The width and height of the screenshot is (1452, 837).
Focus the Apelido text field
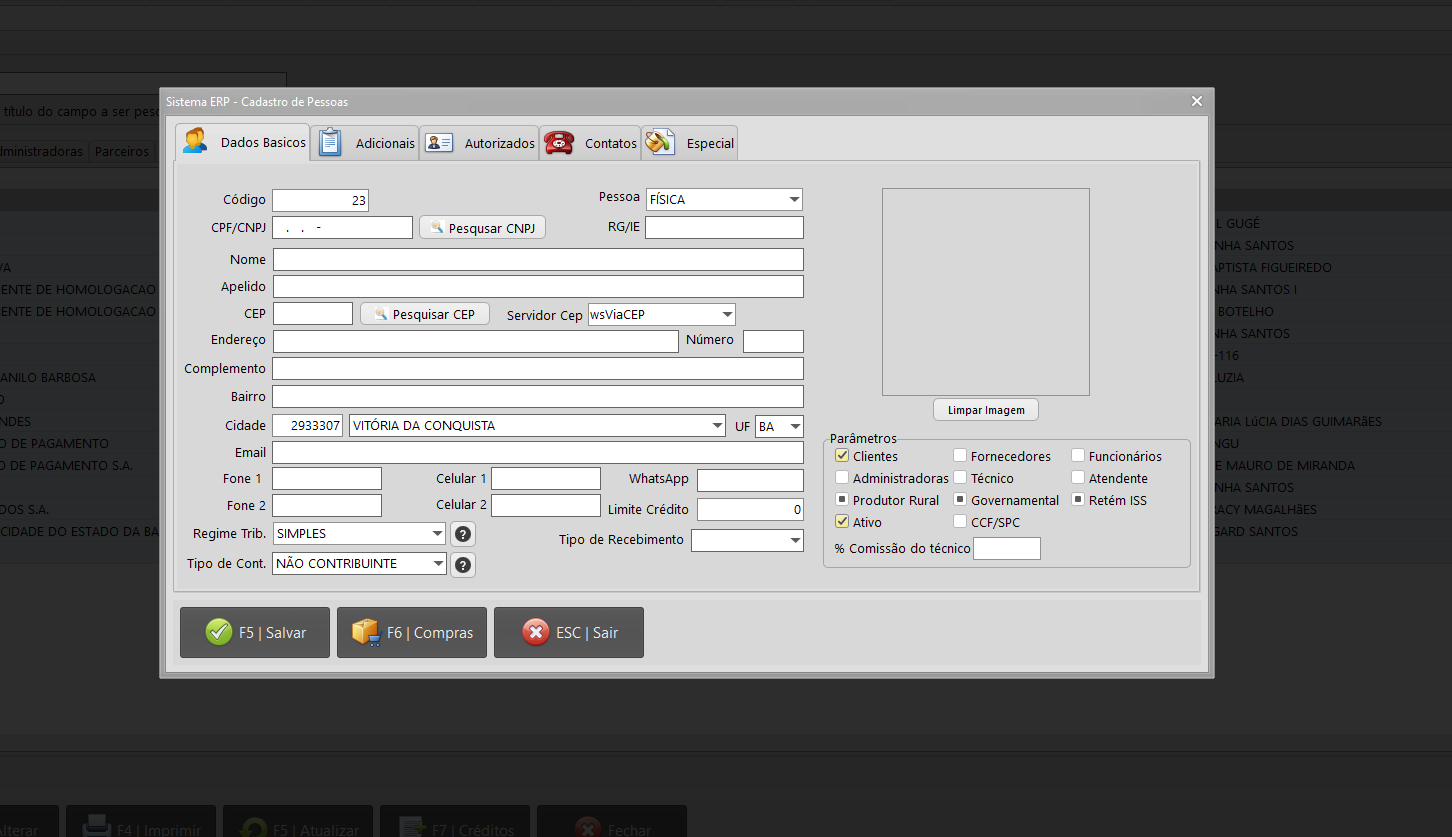[538, 287]
